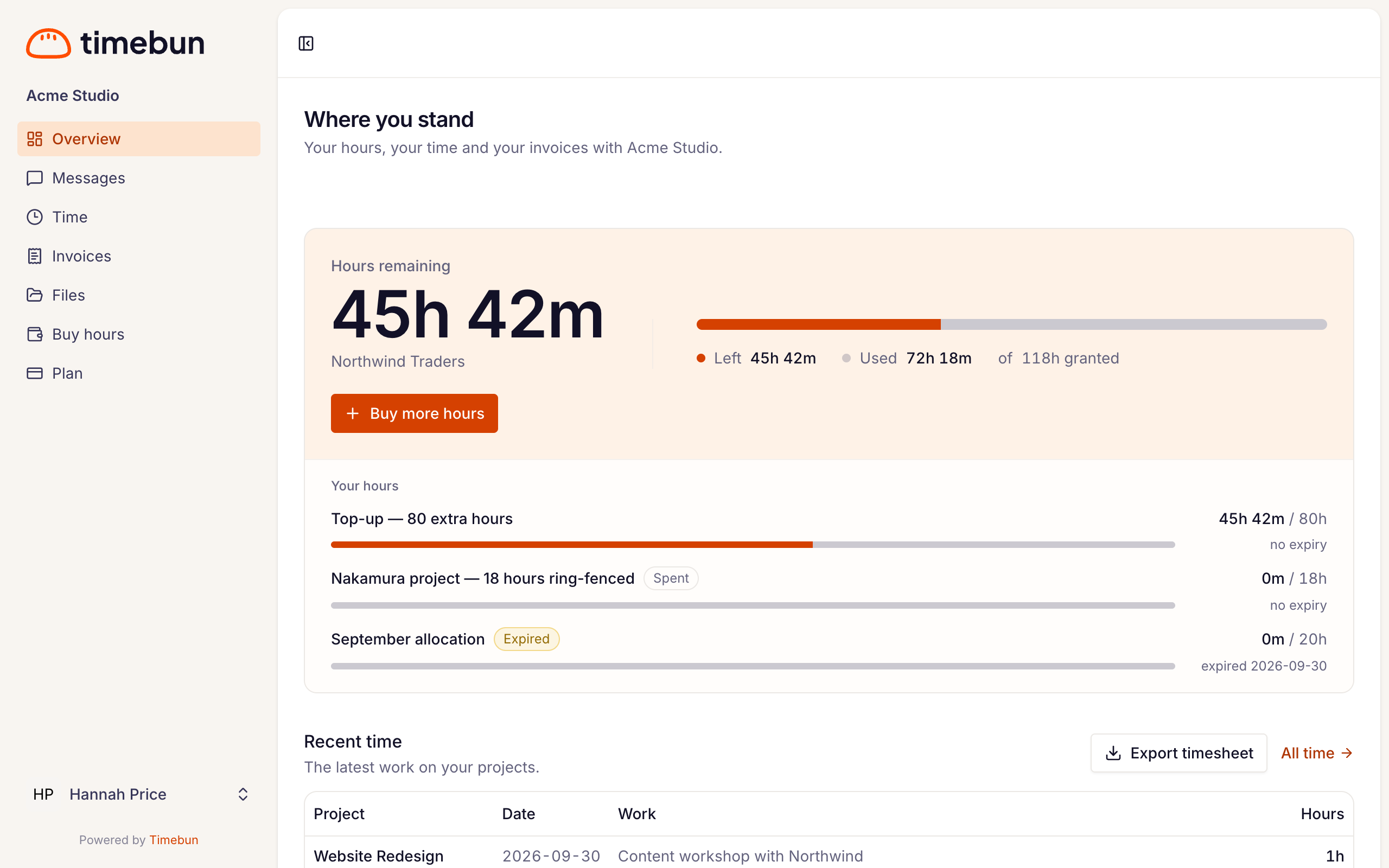Click the 45h 42m / 80h value
The height and width of the screenshot is (868, 1389).
1272,519
